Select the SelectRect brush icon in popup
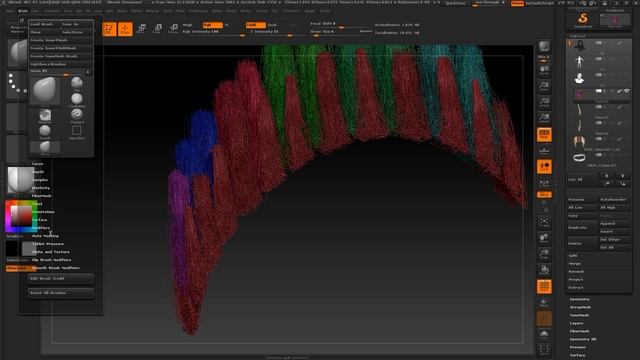640x360 pixels. [76, 132]
